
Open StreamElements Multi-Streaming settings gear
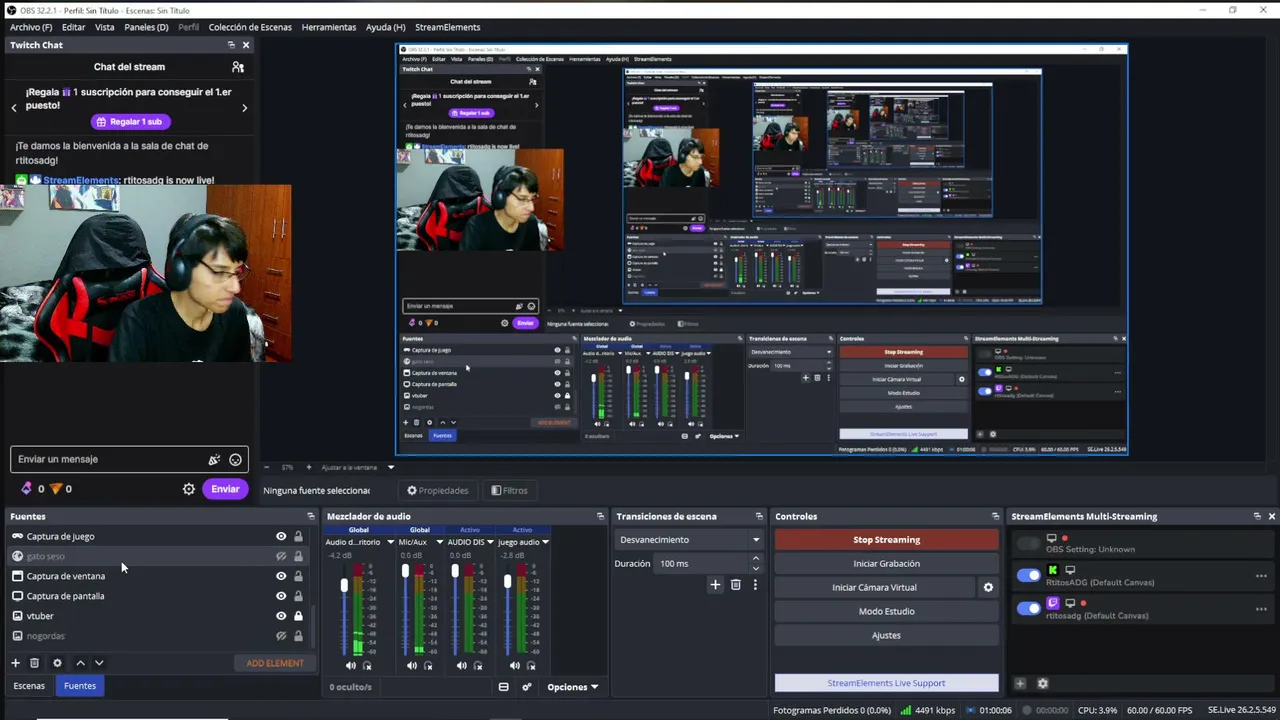tap(1043, 683)
